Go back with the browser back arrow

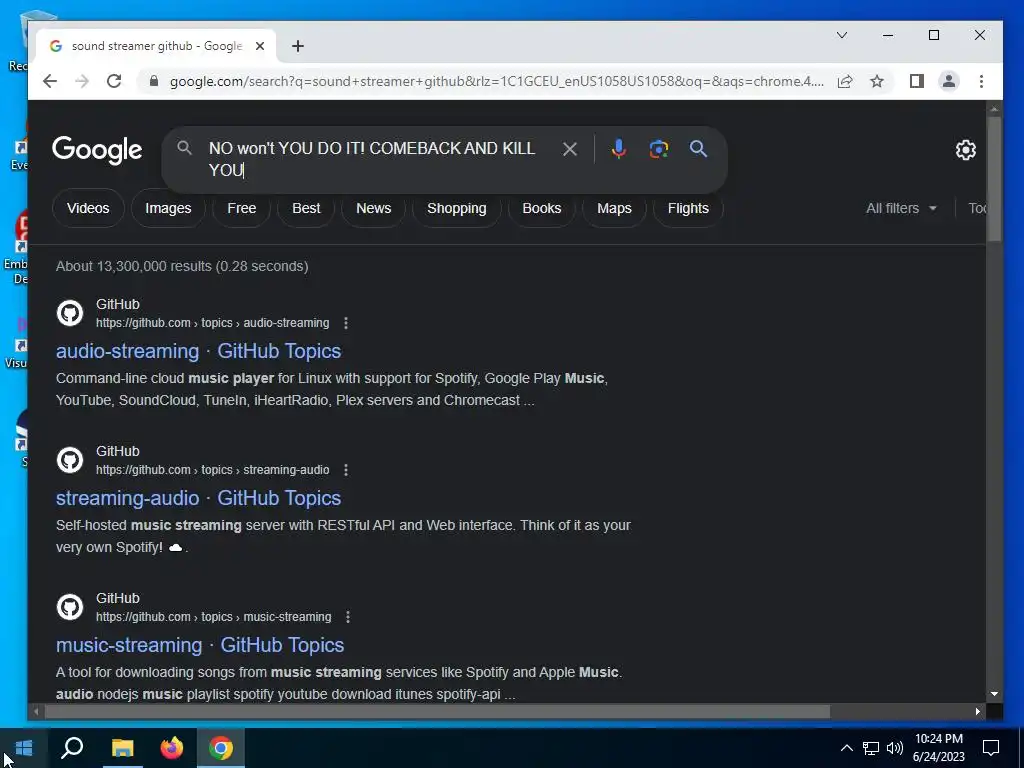(x=50, y=81)
